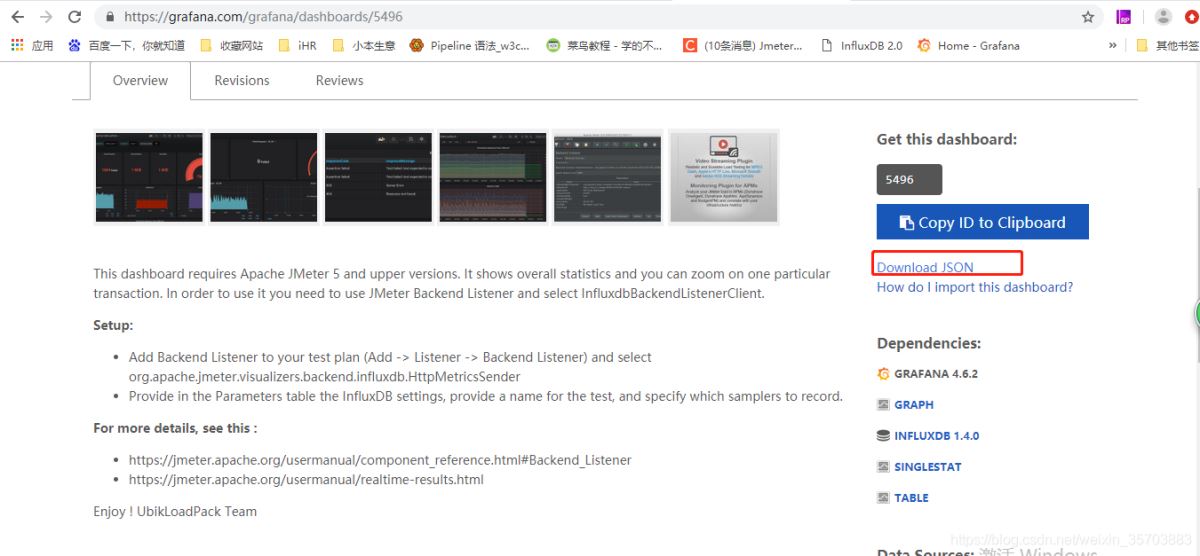This screenshot has width=1200, height=556.
Task: Open the first dashboard screenshot thumbnail
Action: [148, 177]
